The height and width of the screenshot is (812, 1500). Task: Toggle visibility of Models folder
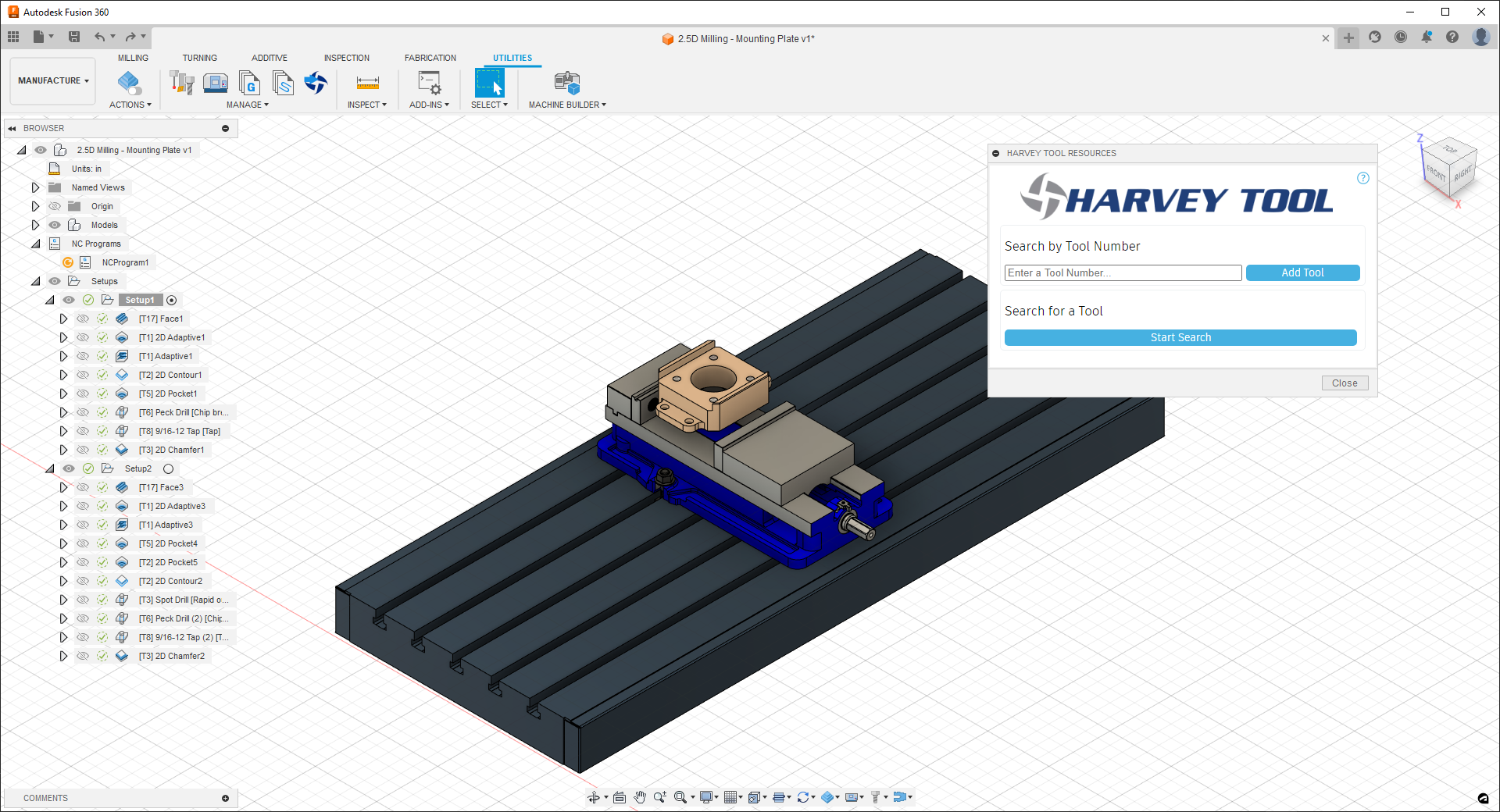(x=55, y=225)
